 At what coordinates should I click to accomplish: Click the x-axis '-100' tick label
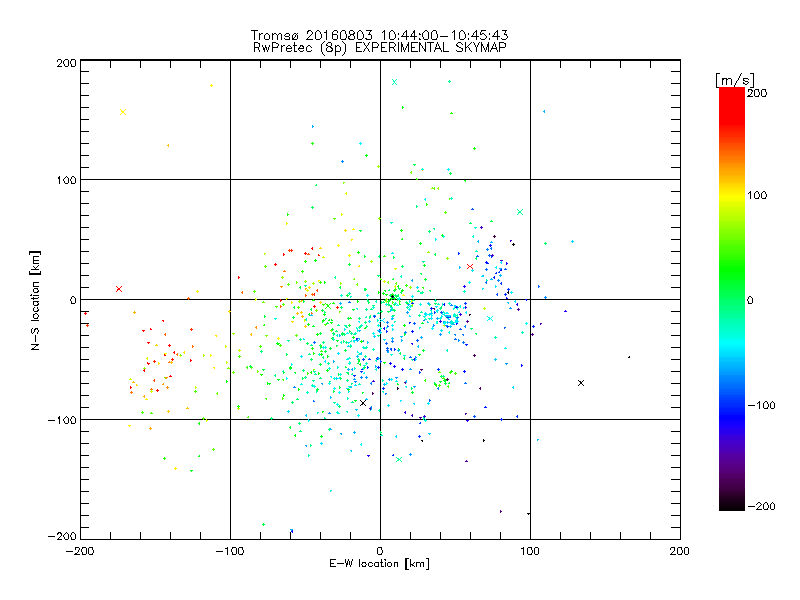tap(230, 551)
